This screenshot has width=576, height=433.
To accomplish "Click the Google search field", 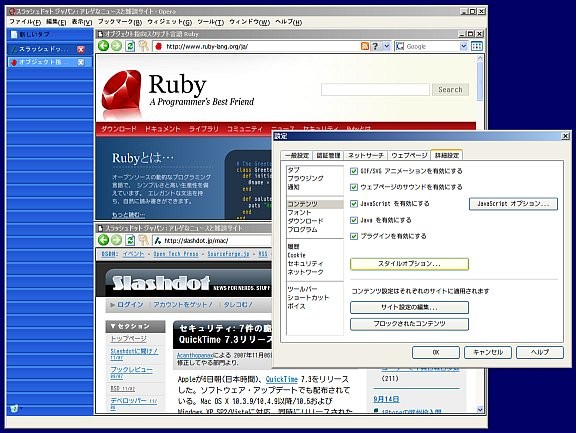I will pos(432,46).
